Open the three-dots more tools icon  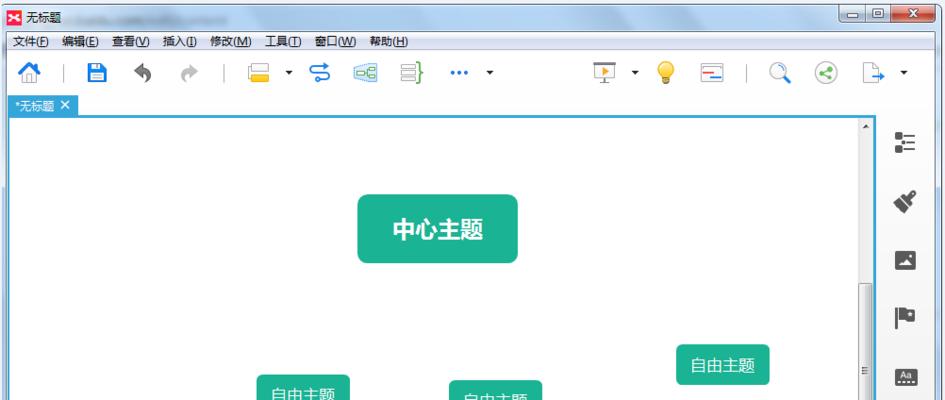(x=459, y=73)
